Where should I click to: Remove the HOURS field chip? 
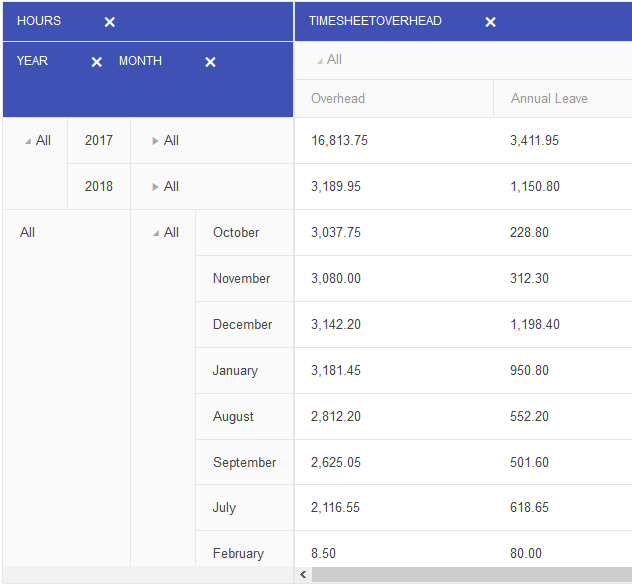(110, 22)
